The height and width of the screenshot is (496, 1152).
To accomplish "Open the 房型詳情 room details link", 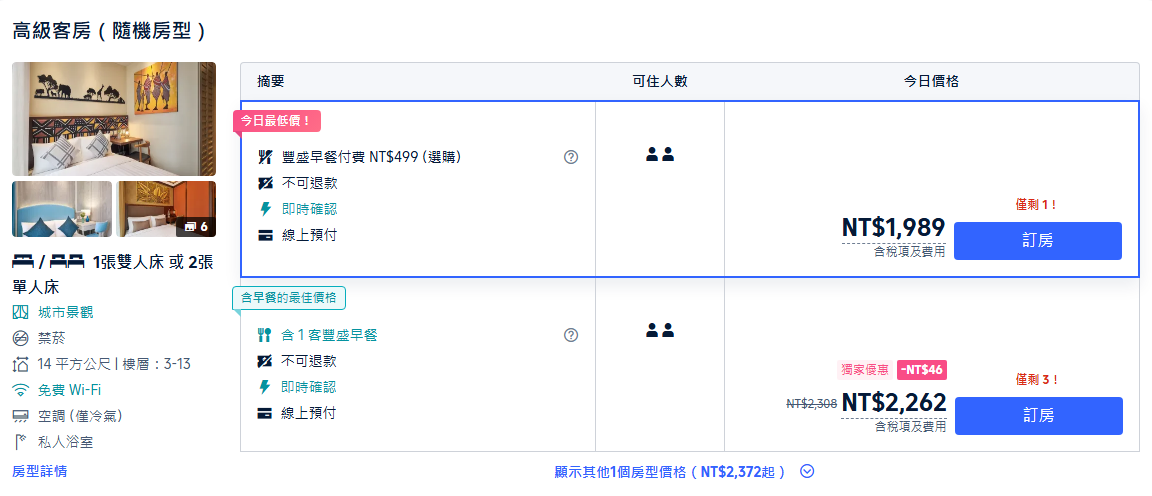I will tap(40, 471).
